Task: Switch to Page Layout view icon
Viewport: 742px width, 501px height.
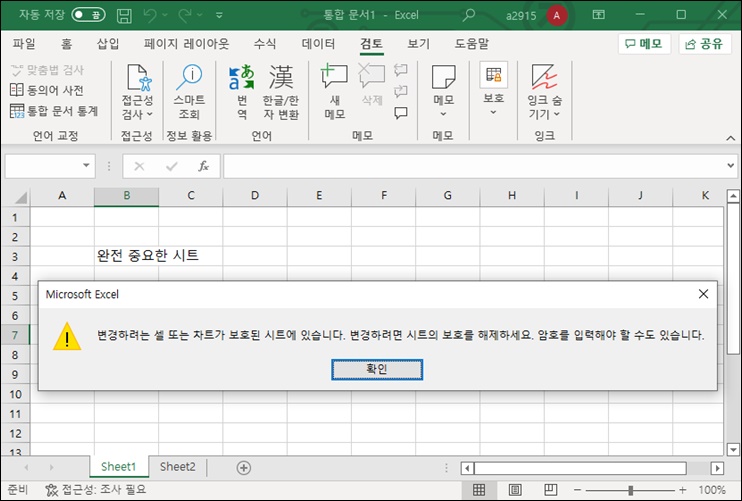Action: [515, 490]
